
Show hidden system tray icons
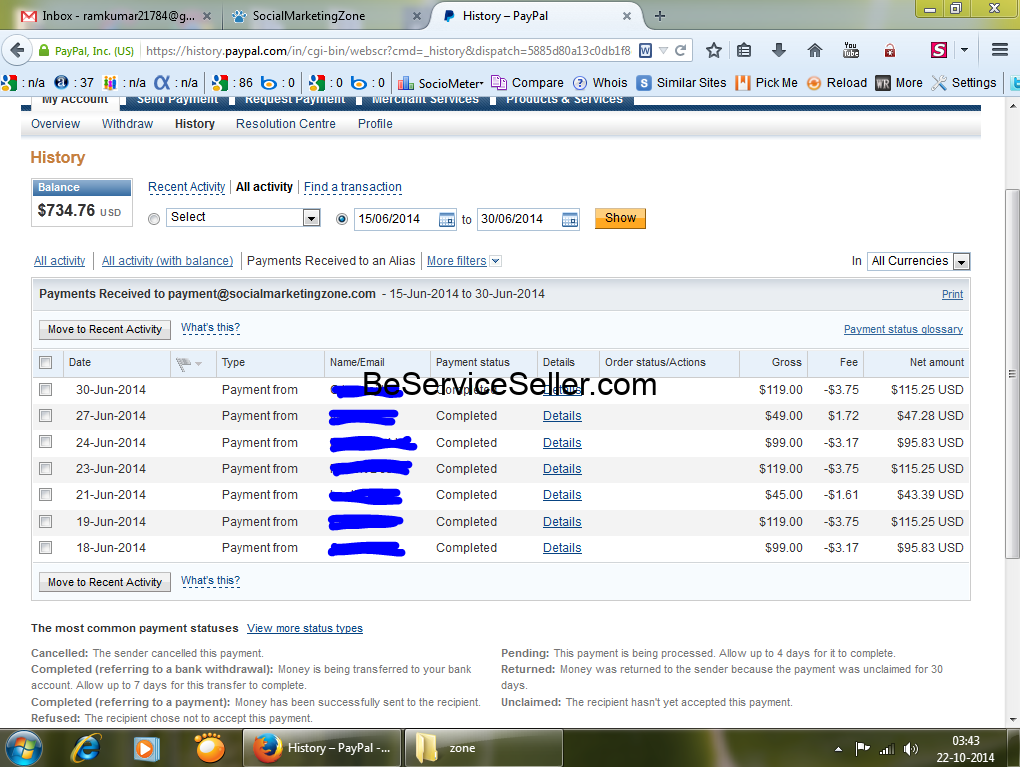pyautogui.click(x=838, y=749)
